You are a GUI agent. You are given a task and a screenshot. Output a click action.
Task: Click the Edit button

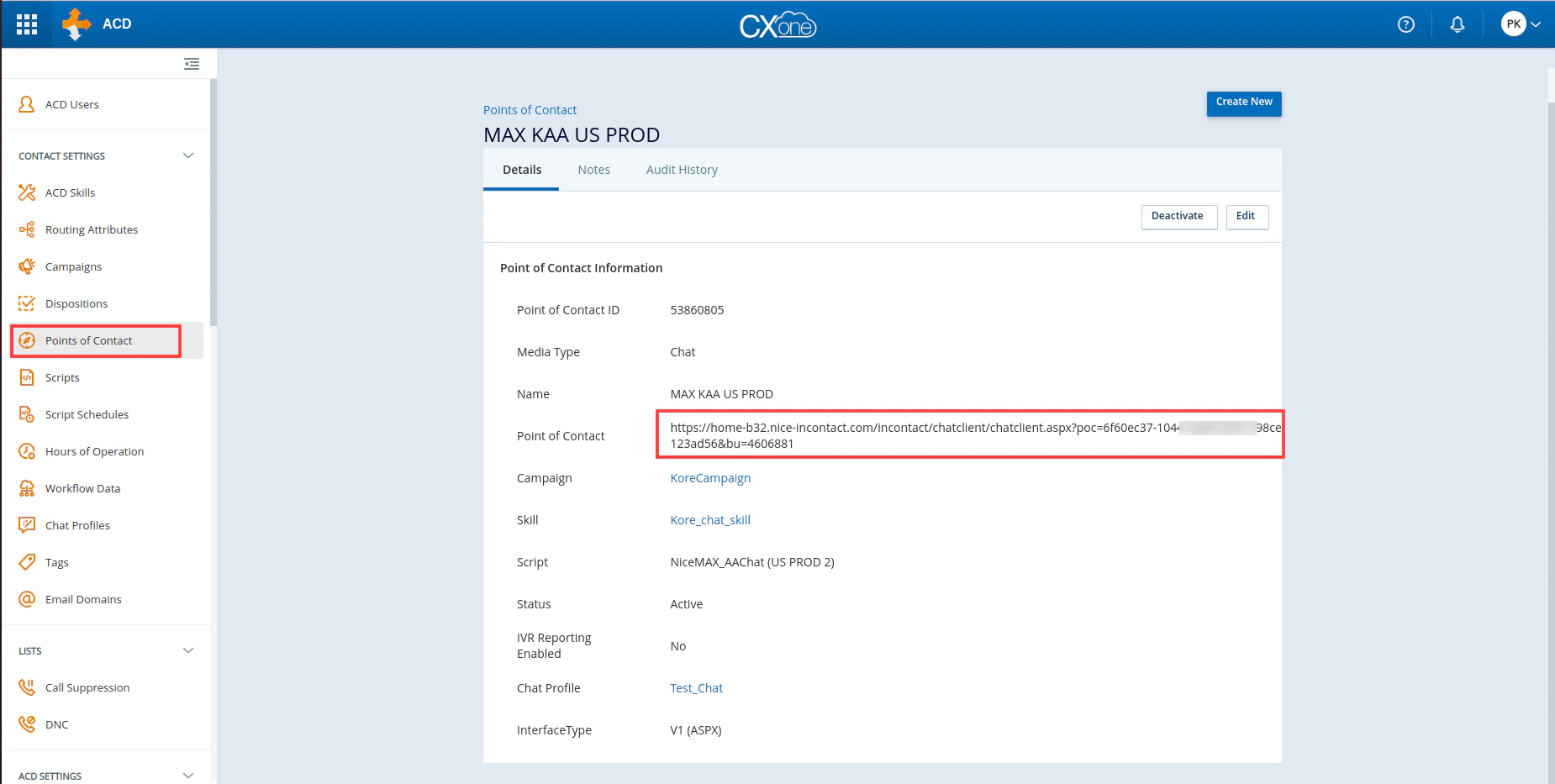(1247, 217)
